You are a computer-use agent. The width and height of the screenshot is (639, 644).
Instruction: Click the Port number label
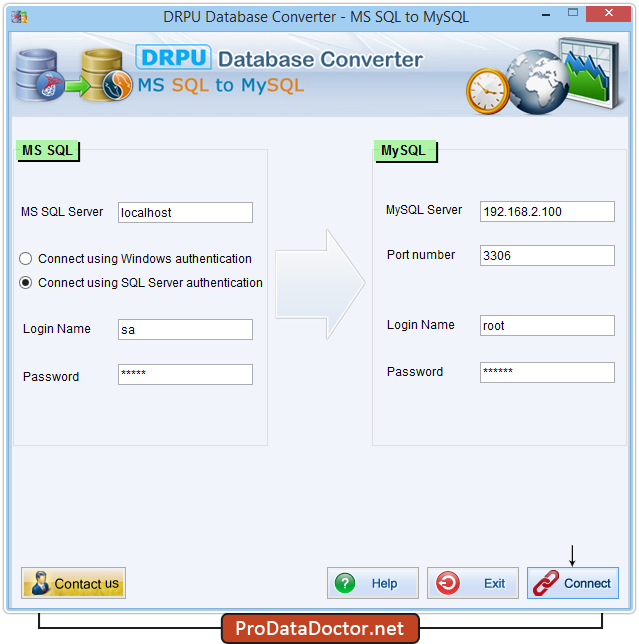click(x=421, y=255)
